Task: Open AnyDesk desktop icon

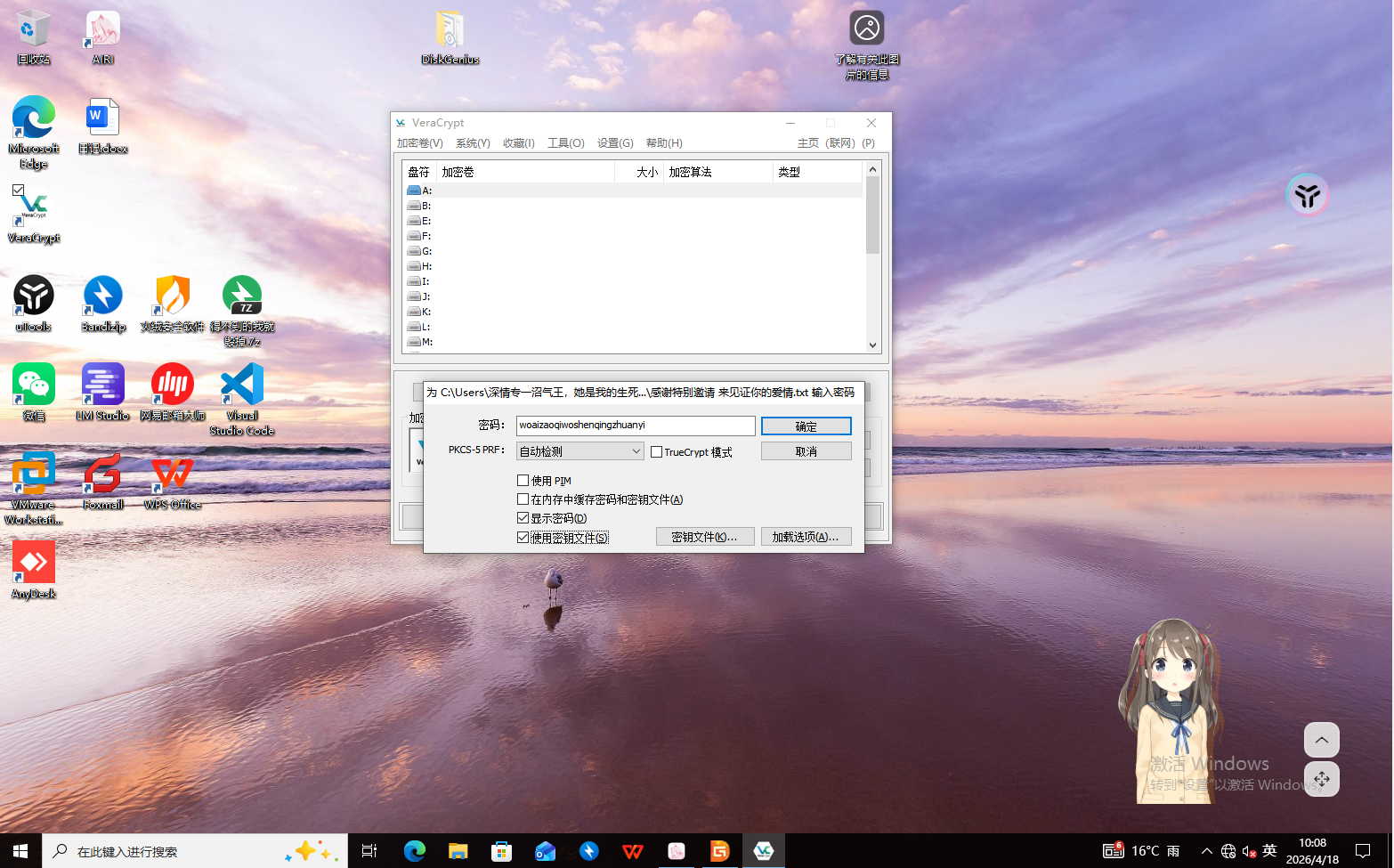Action: tap(34, 564)
